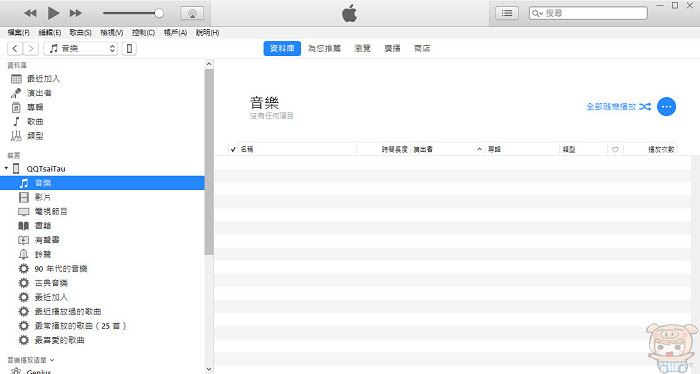Sort by the 播放次數 column header
The image size is (700, 374).
pos(650,150)
